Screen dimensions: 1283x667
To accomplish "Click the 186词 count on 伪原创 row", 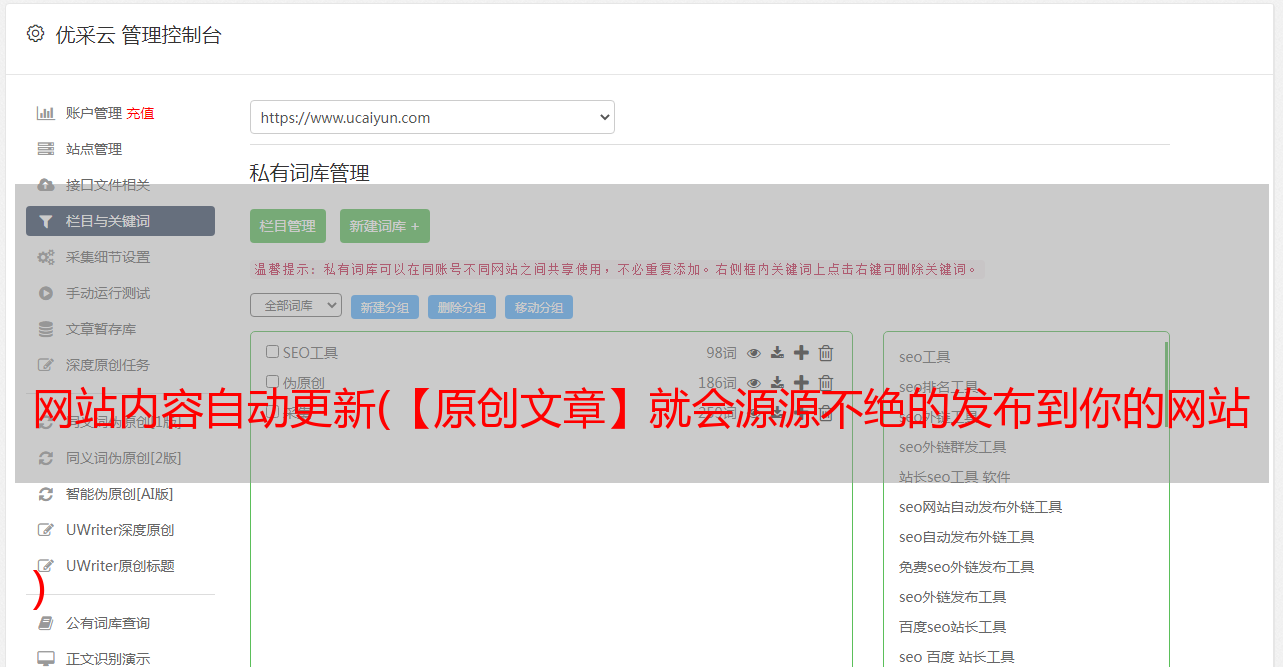I will coord(717,383).
